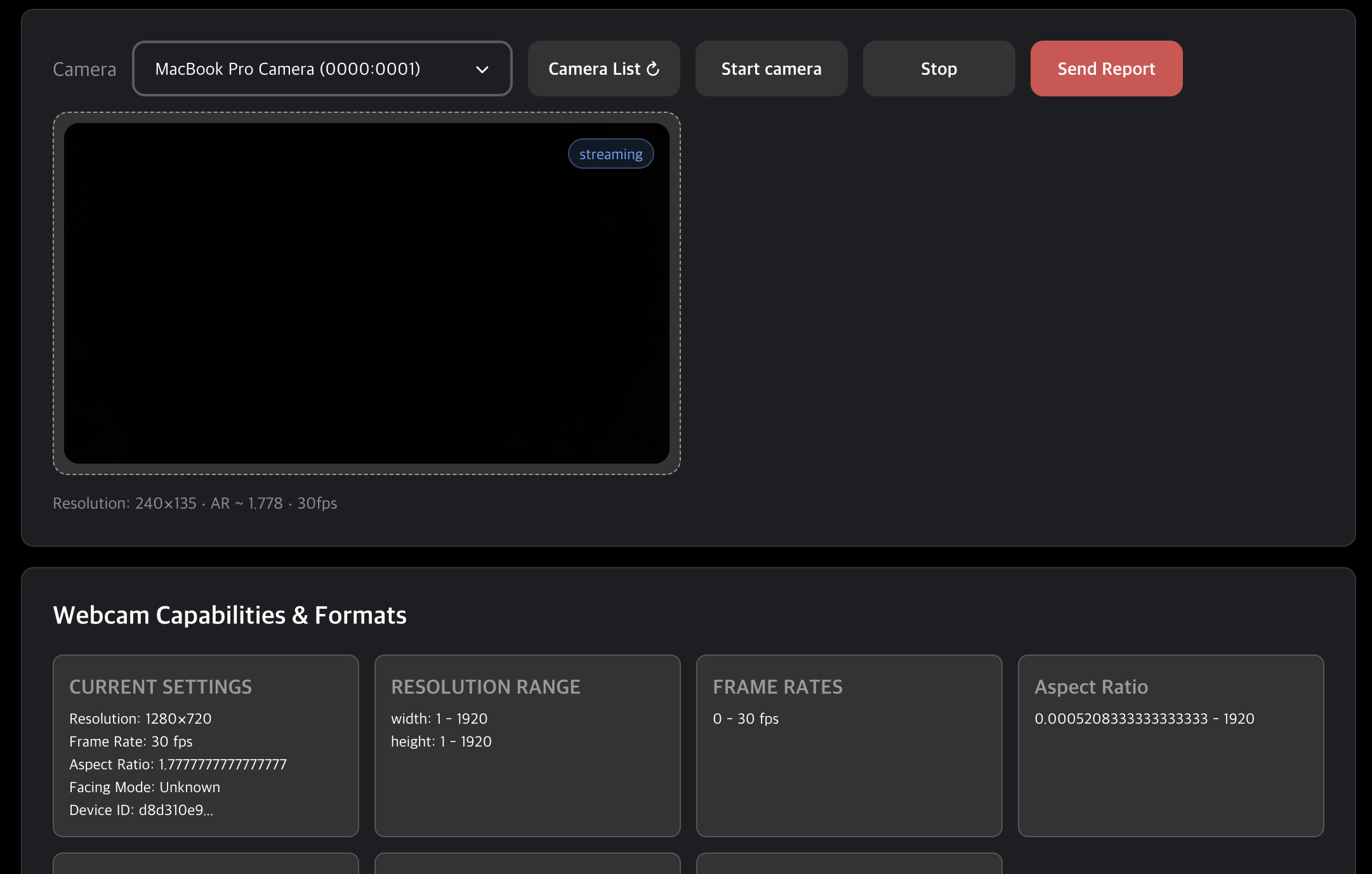Screen dimensions: 1372x874
Task: Click the Webcam Capabilities & Formats heading
Action: (x=230, y=614)
